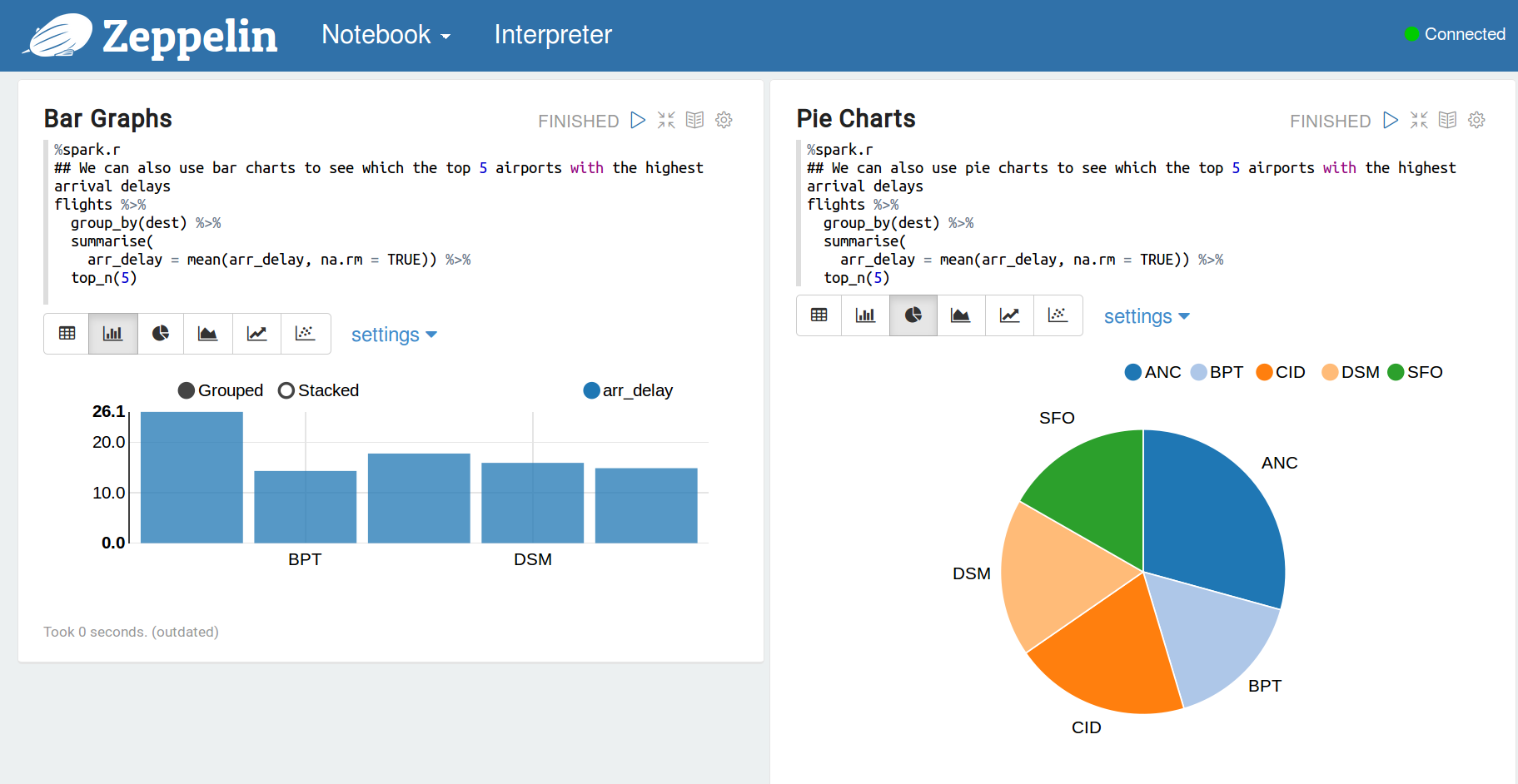Select the Stacked bar mode
Screen dimensions: 1518x784
(319, 390)
